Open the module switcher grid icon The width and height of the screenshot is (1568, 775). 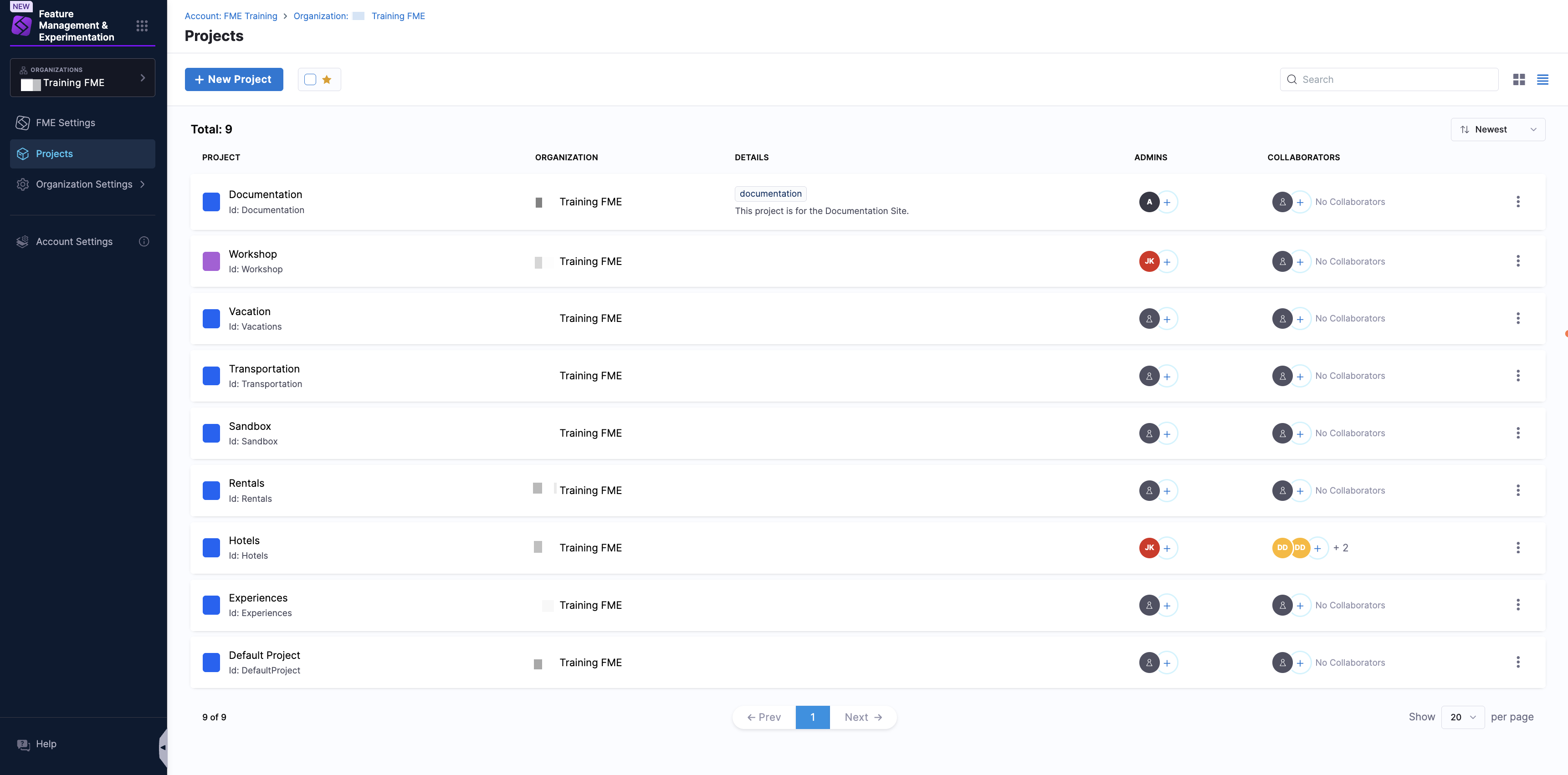[x=142, y=25]
